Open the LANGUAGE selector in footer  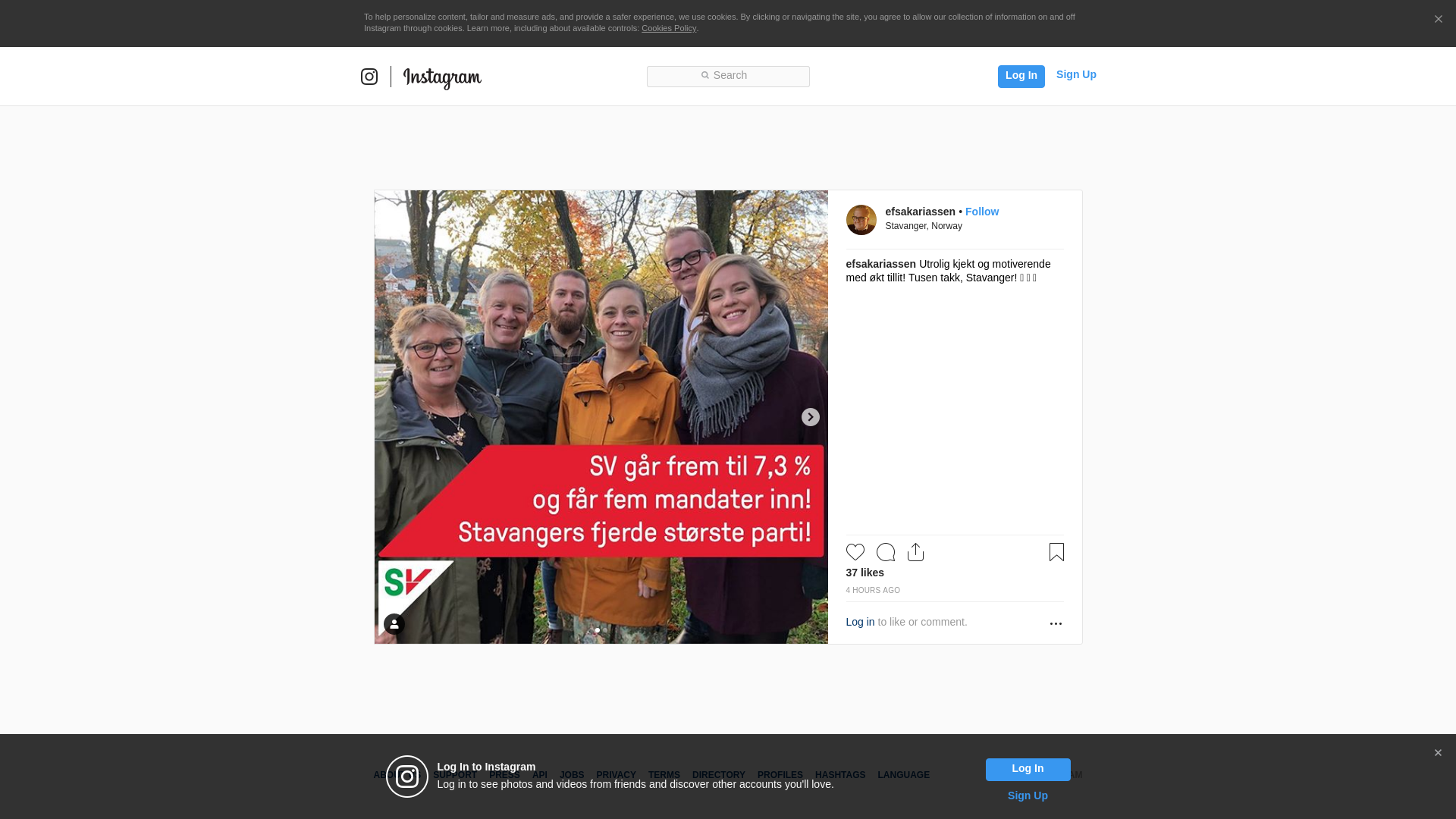[x=904, y=775]
